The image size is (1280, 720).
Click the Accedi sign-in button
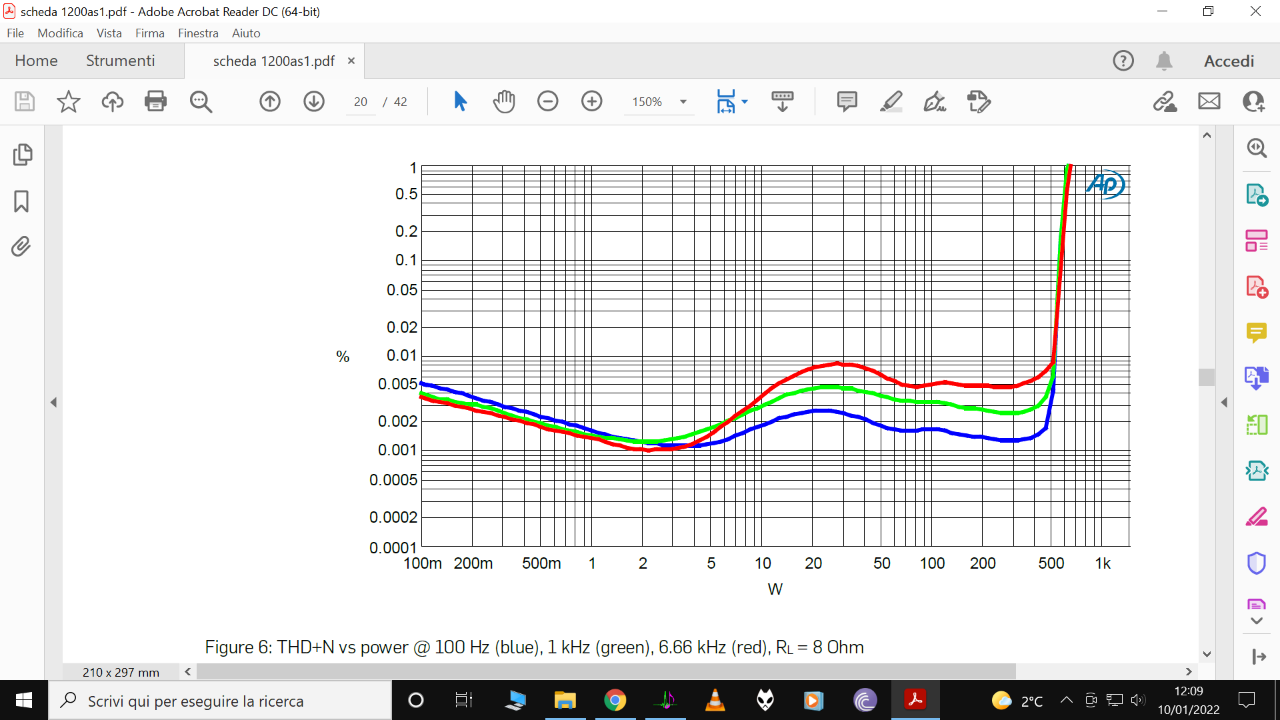1229,61
